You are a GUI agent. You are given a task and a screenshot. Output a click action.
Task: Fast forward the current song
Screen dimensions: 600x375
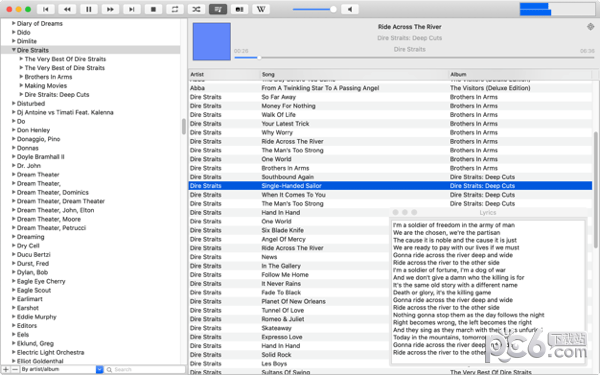110,9
